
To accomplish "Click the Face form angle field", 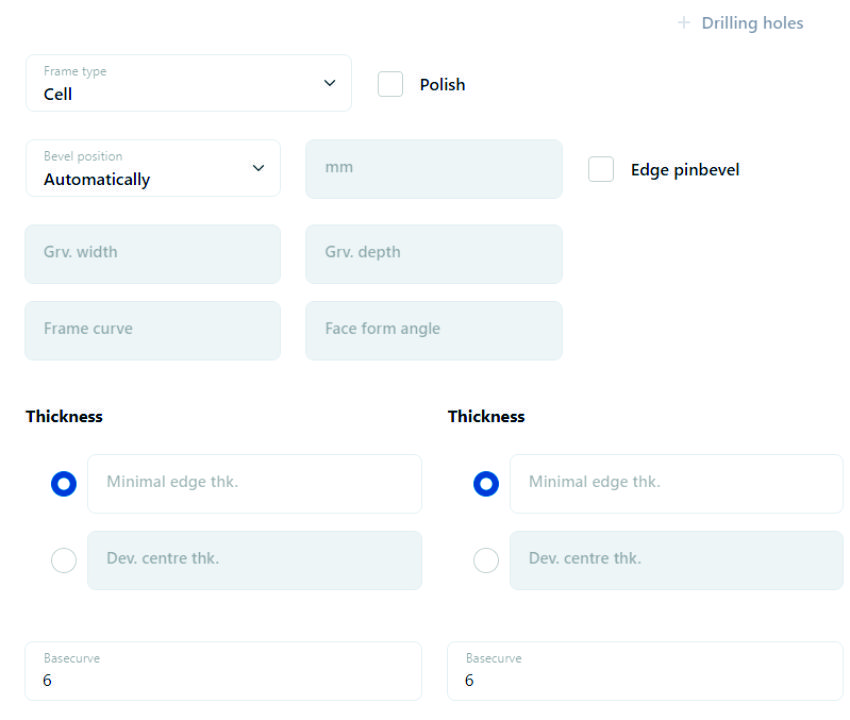I will 433,329.
